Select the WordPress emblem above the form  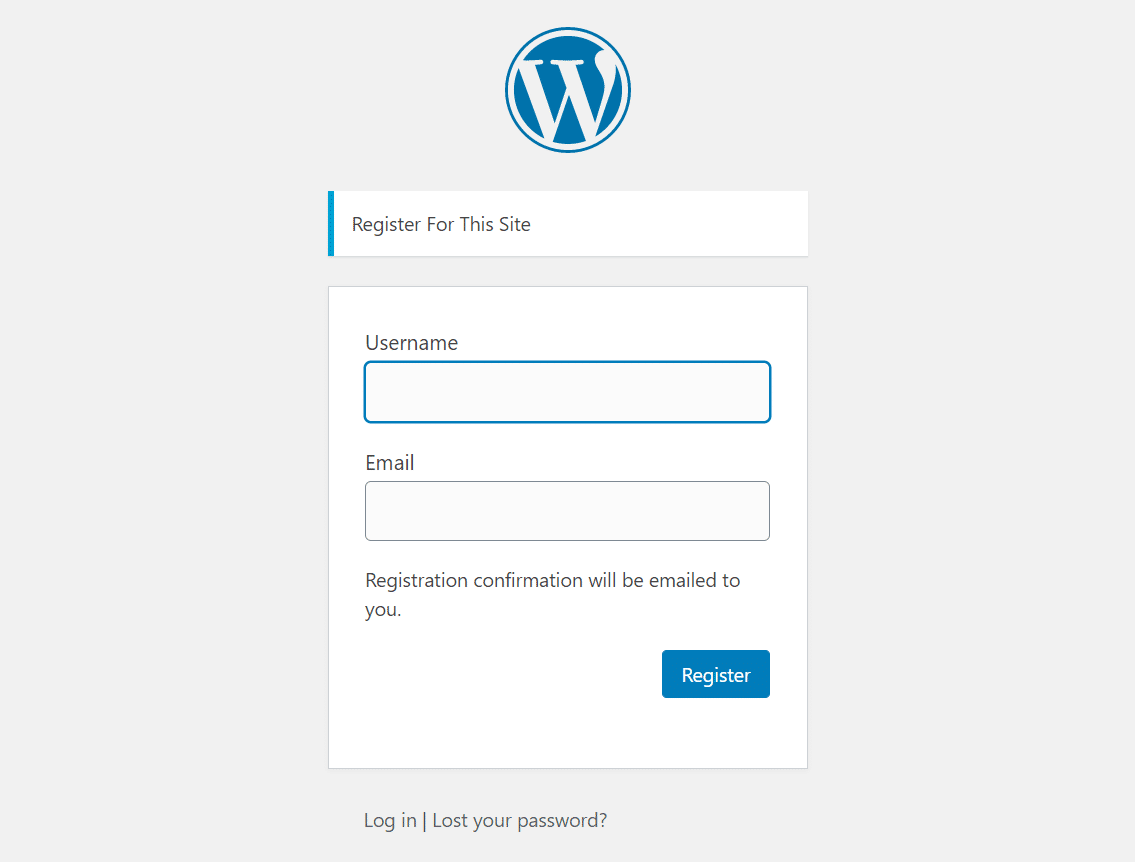tap(567, 89)
